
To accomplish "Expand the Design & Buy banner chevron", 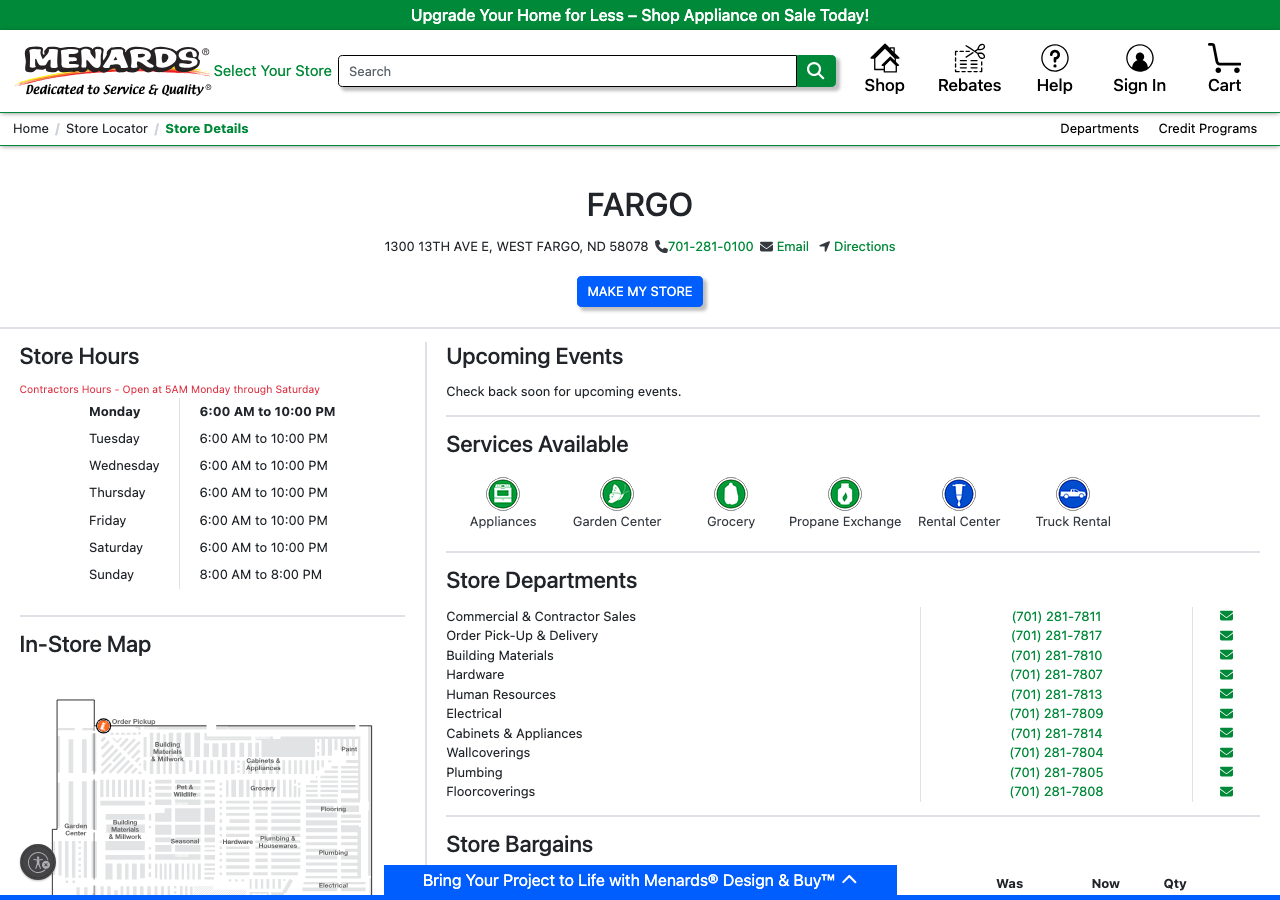I will pos(850,880).
